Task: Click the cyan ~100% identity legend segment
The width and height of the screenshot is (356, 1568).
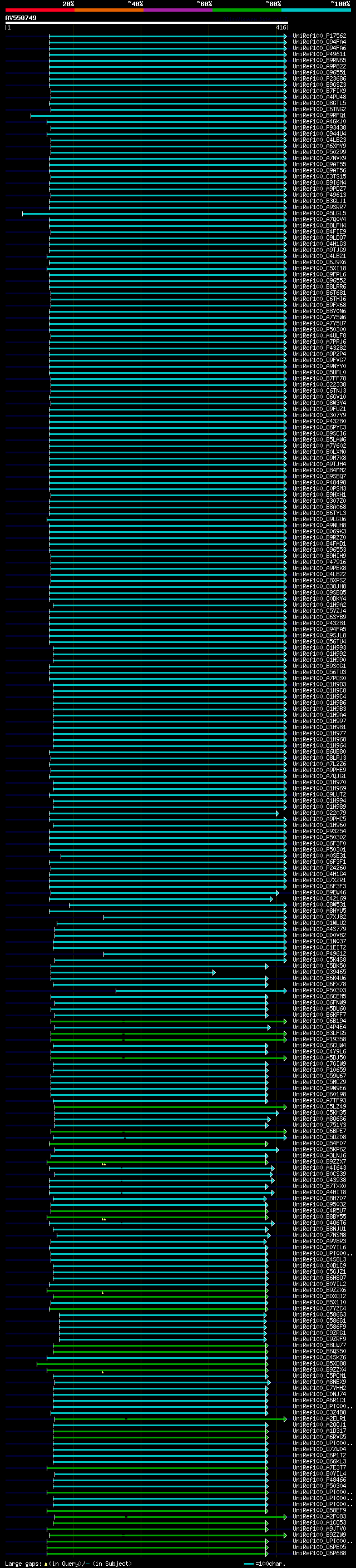Action: 316,10
